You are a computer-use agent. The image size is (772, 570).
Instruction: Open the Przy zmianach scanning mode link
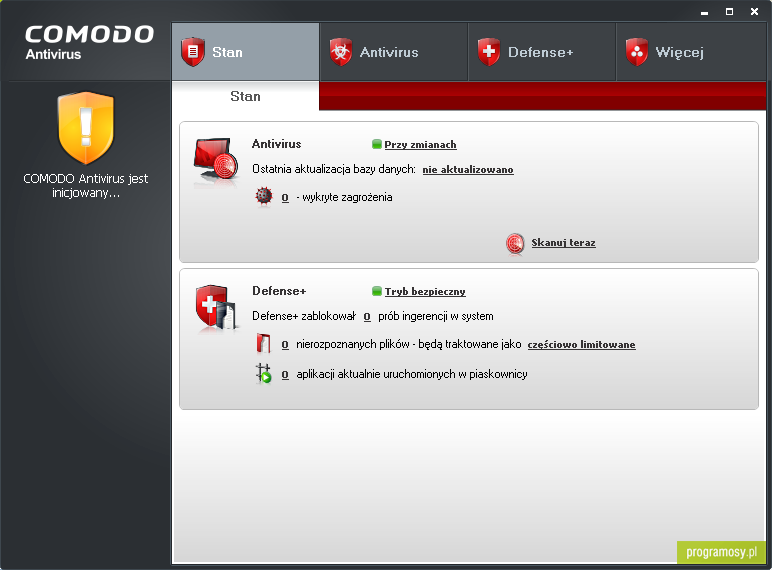pos(420,145)
